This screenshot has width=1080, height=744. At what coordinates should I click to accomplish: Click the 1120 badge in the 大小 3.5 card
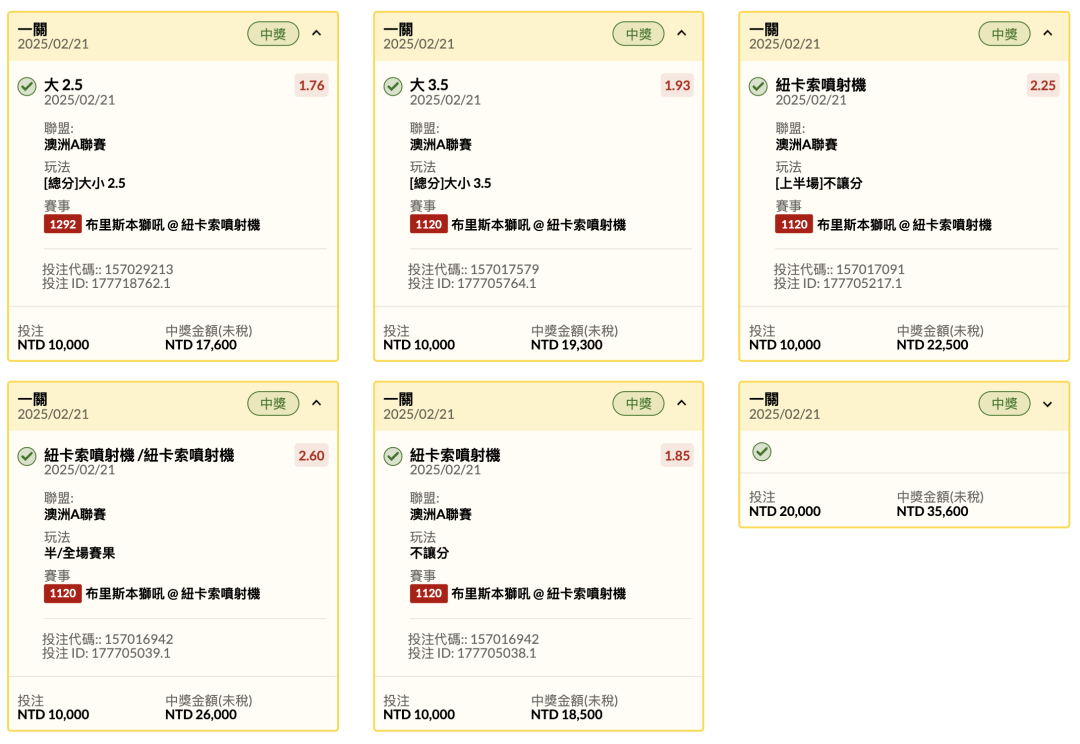click(428, 224)
